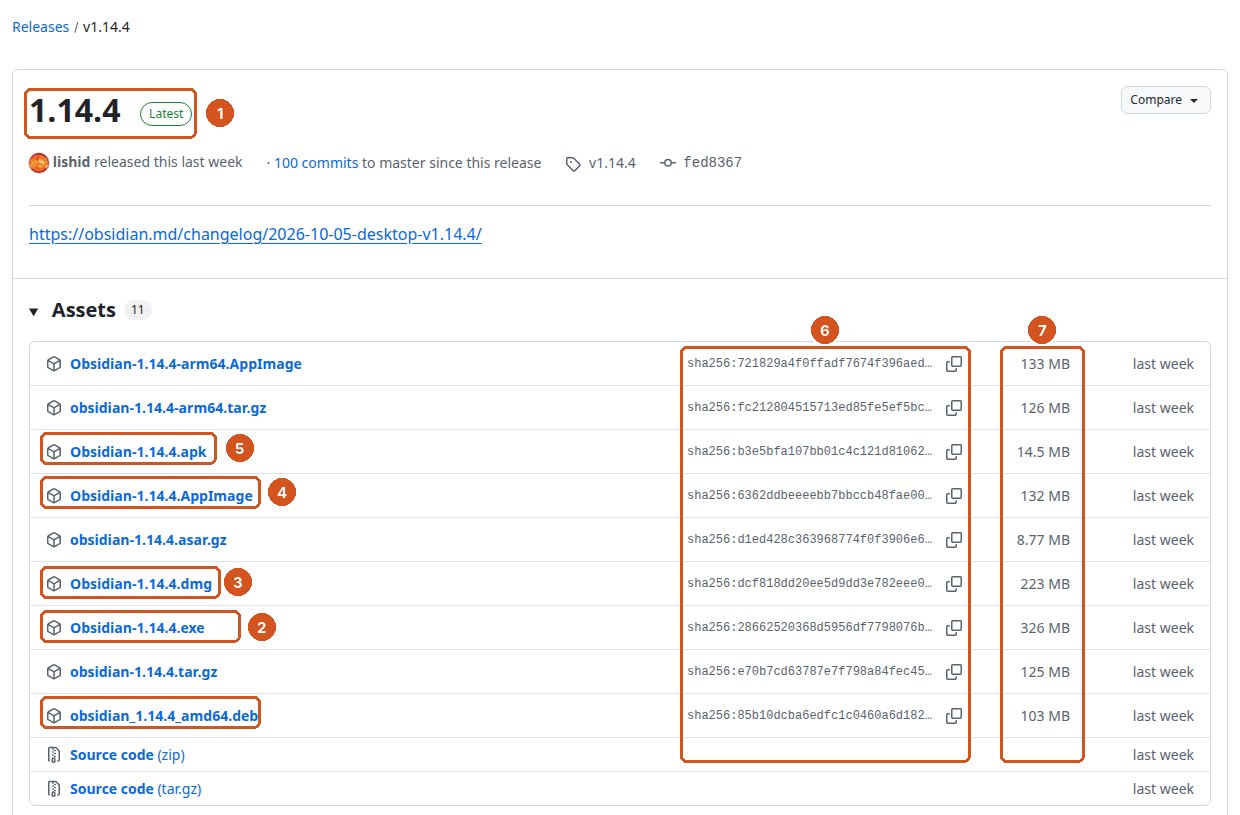Viewport: 1240px width, 815px height.
Task: Click the 8.77 MB file size
Action: pyautogui.click(x=1043, y=540)
